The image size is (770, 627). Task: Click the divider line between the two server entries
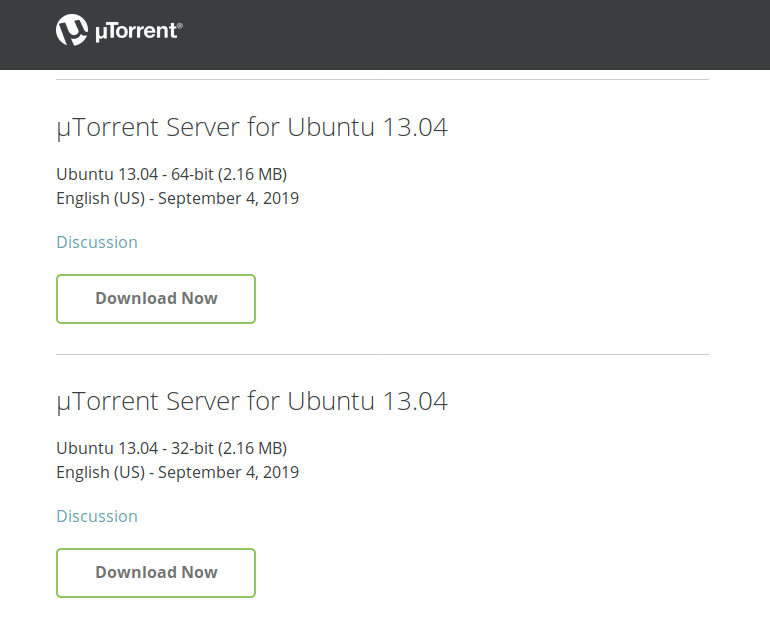382,354
